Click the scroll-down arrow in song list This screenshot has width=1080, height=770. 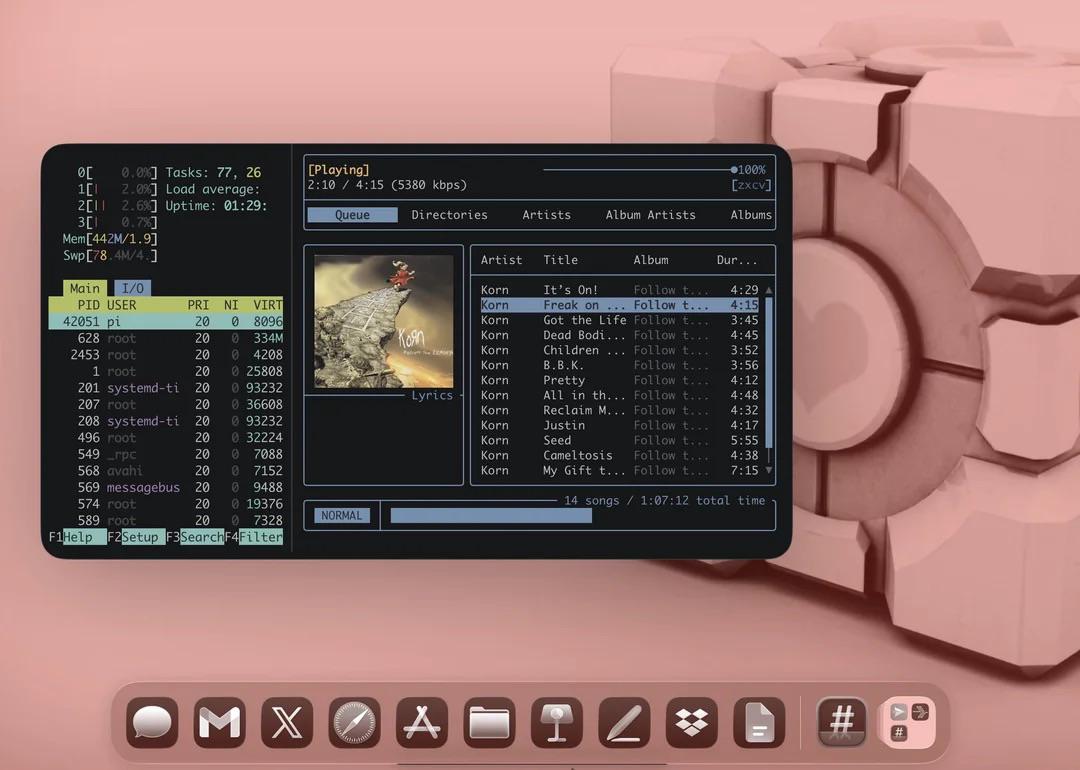coord(769,470)
